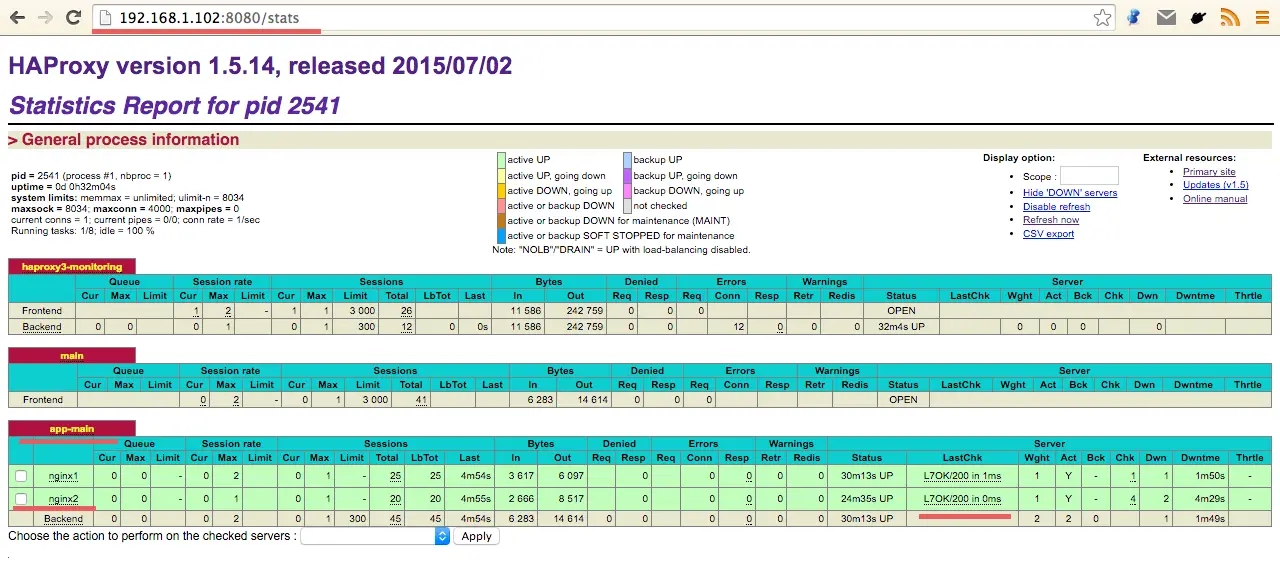
Task: Click the address bar URL
Action: tap(209, 17)
